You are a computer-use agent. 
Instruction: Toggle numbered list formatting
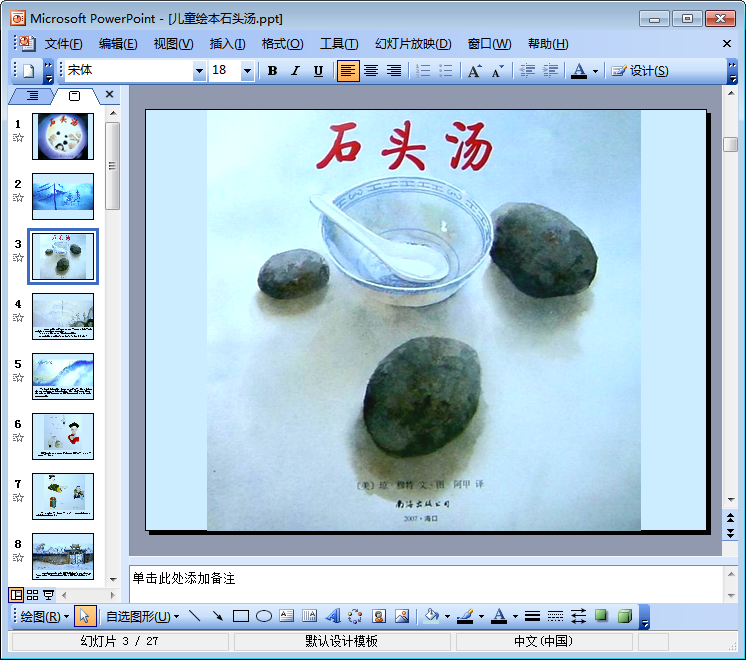point(423,71)
